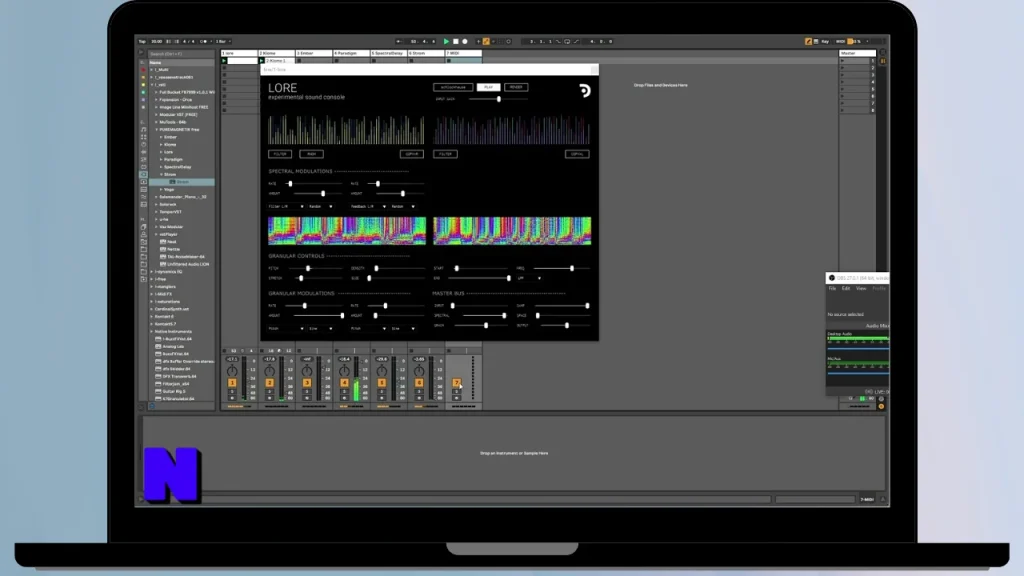
Task: Click the transport Record button
Action: tap(465, 41)
